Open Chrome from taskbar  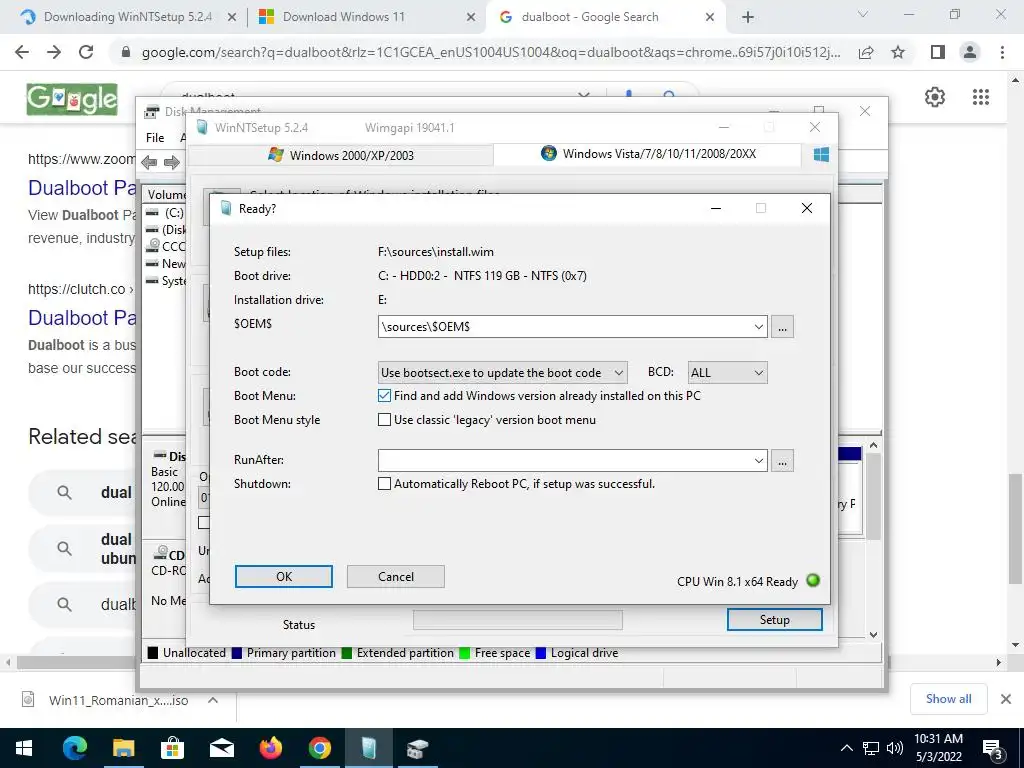point(319,748)
